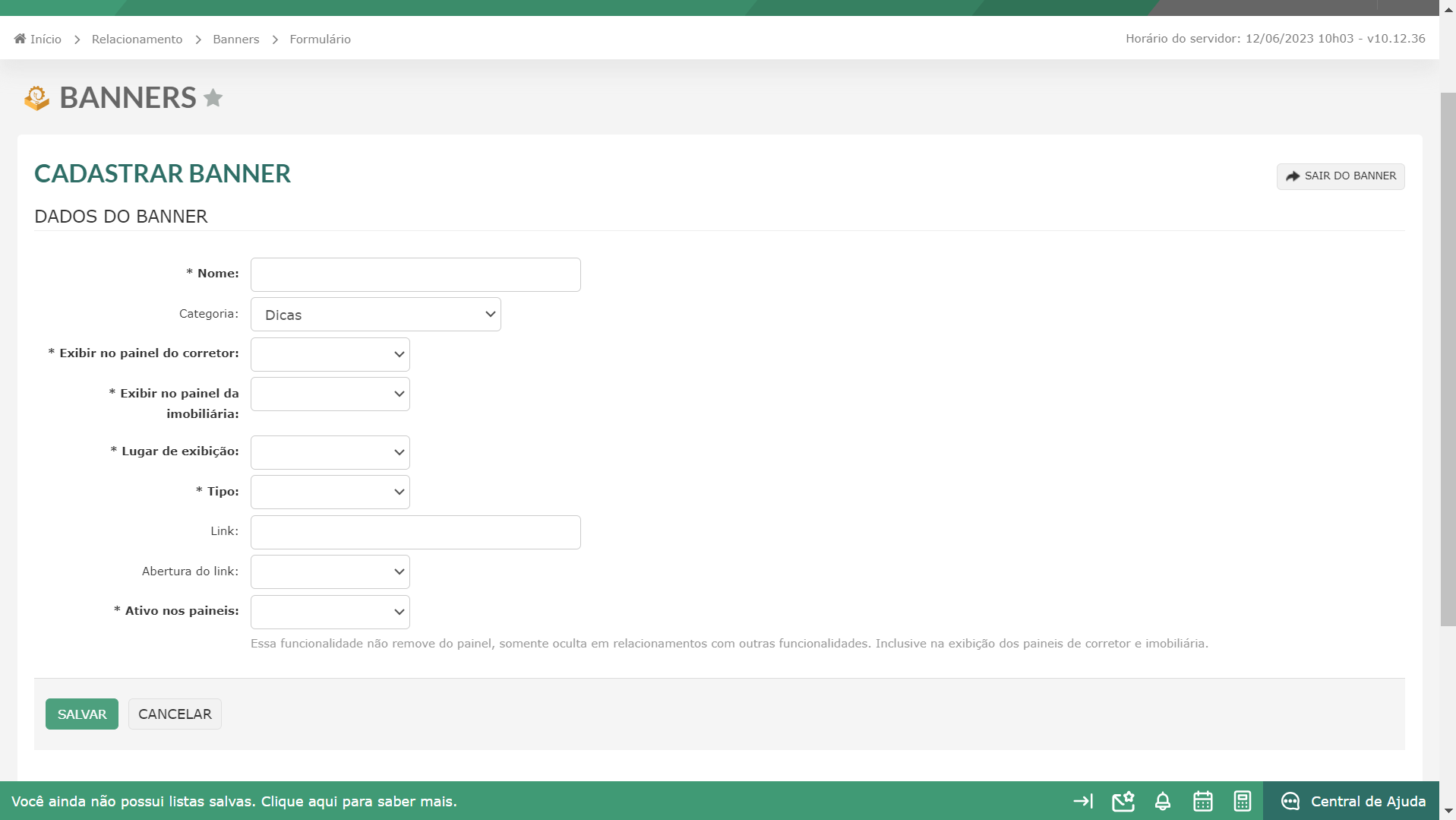This screenshot has height=820, width=1456.
Task: Click the Banners module logo icon
Action: (36, 98)
